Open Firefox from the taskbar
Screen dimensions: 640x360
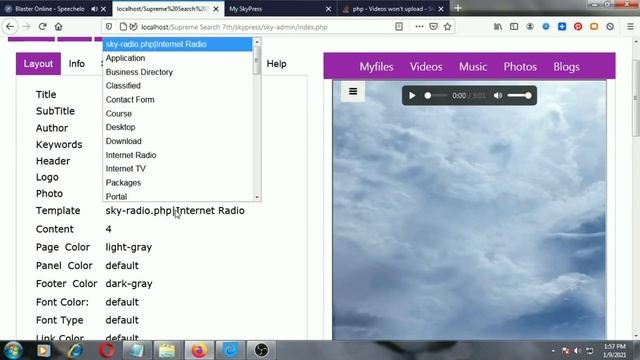click(199, 351)
